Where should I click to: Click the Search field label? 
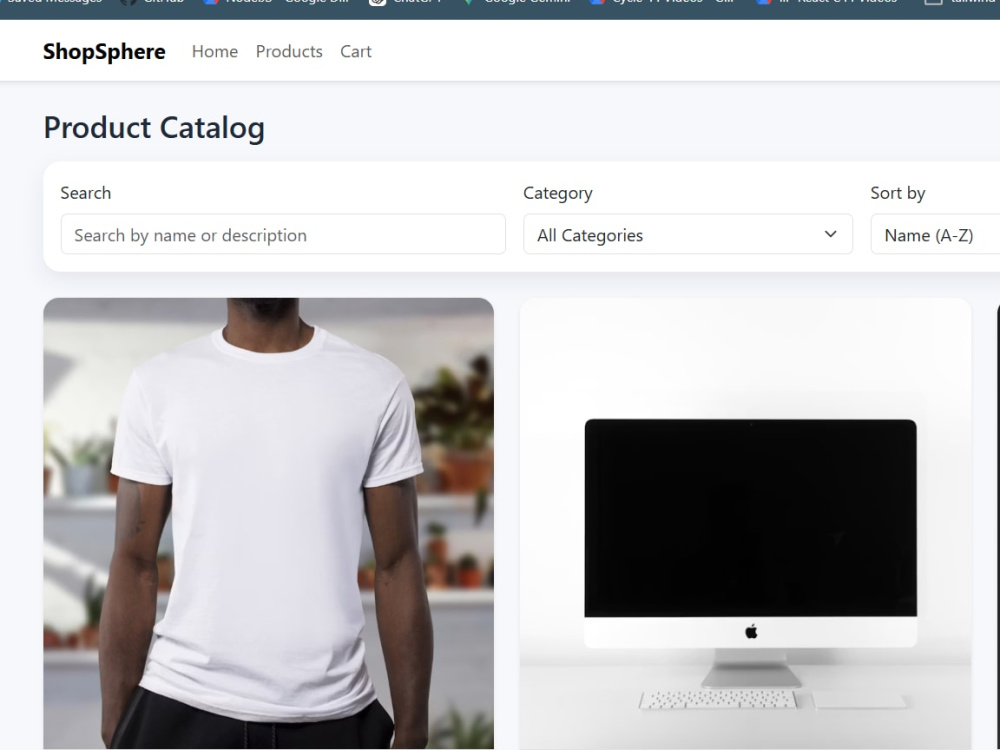tap(85, 193)
